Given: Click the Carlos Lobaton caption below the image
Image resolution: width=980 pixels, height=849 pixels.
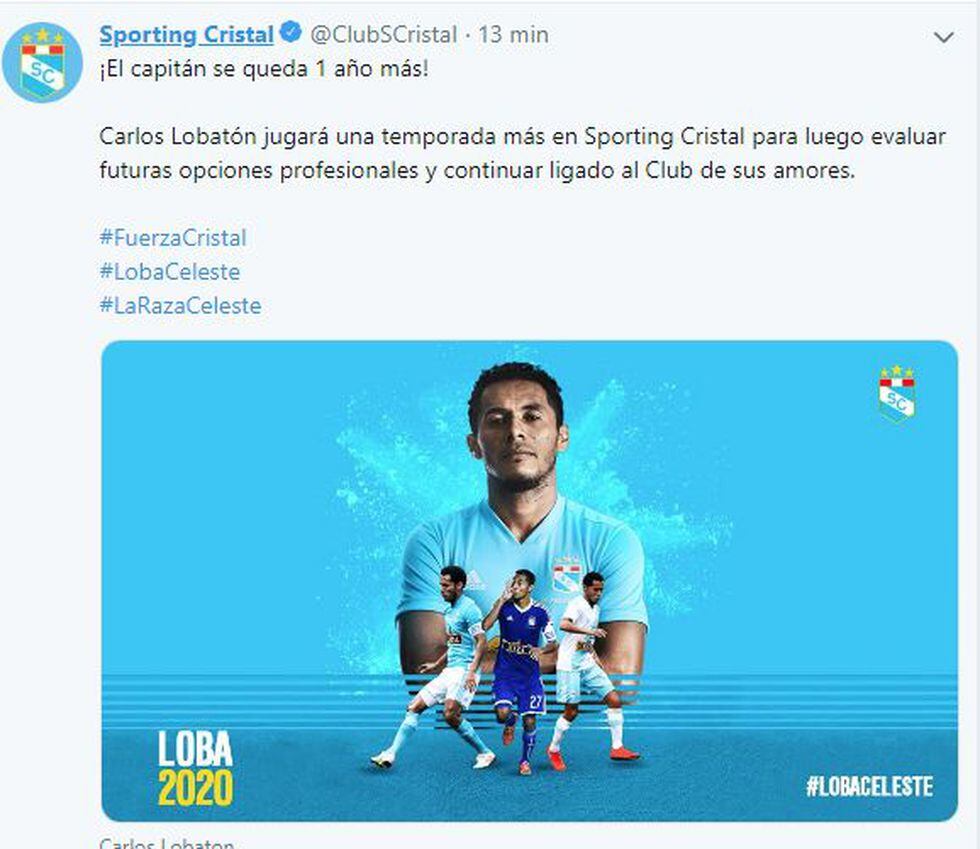Looking at the screenshot, I should point(166,843).
